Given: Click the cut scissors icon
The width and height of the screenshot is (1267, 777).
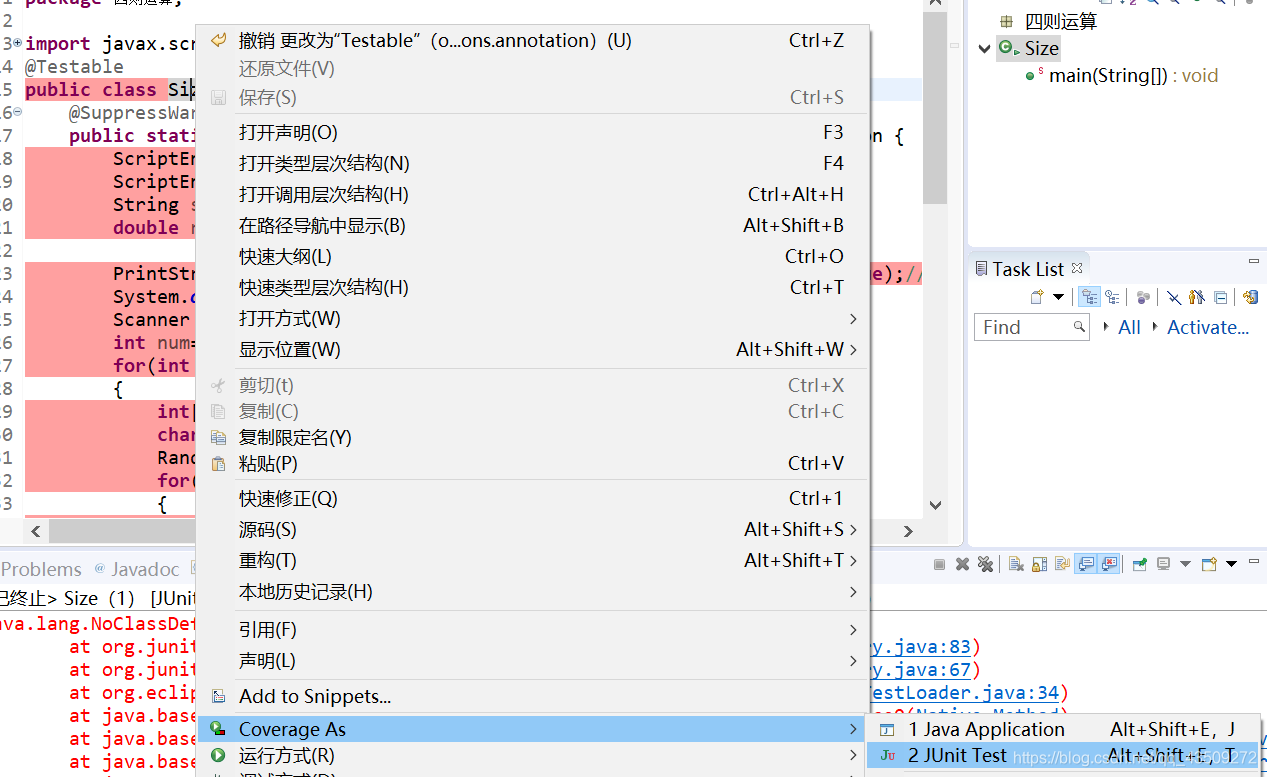Looking at the screenshot, I should [x=219, y=385].
